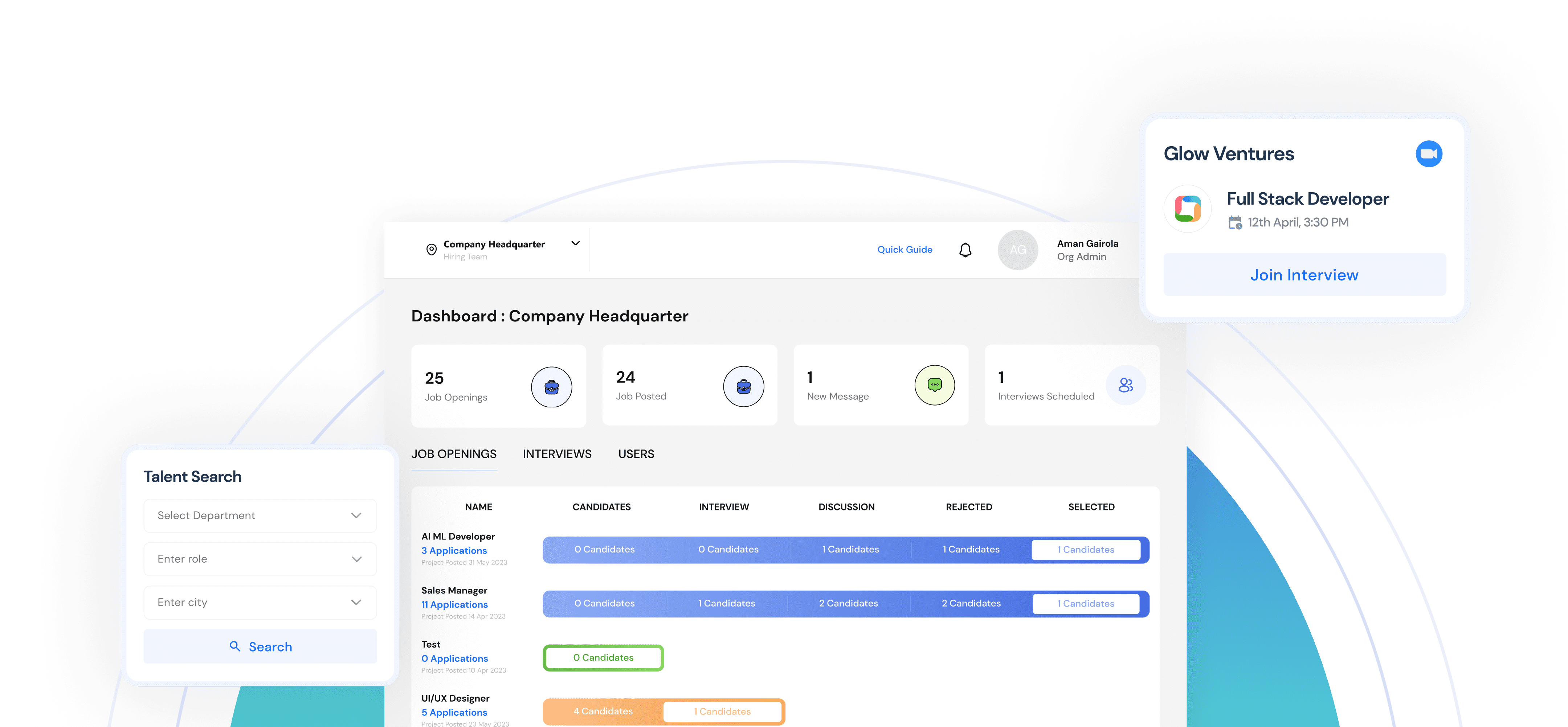This screenshot has width=1568, height=727.
Task: Open the Enter city dropdown
Action: 260,602
